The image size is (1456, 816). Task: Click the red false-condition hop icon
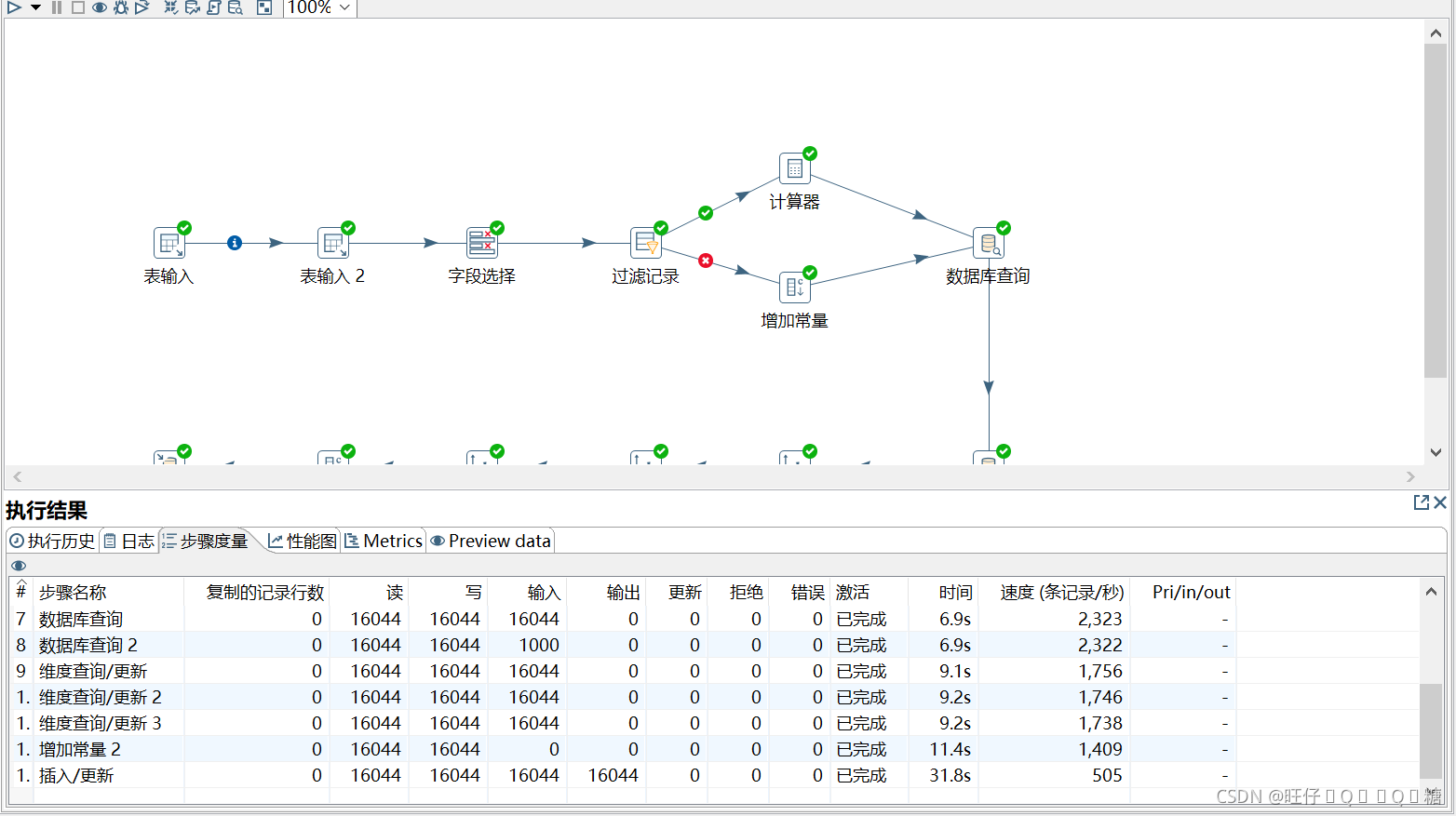706,261
